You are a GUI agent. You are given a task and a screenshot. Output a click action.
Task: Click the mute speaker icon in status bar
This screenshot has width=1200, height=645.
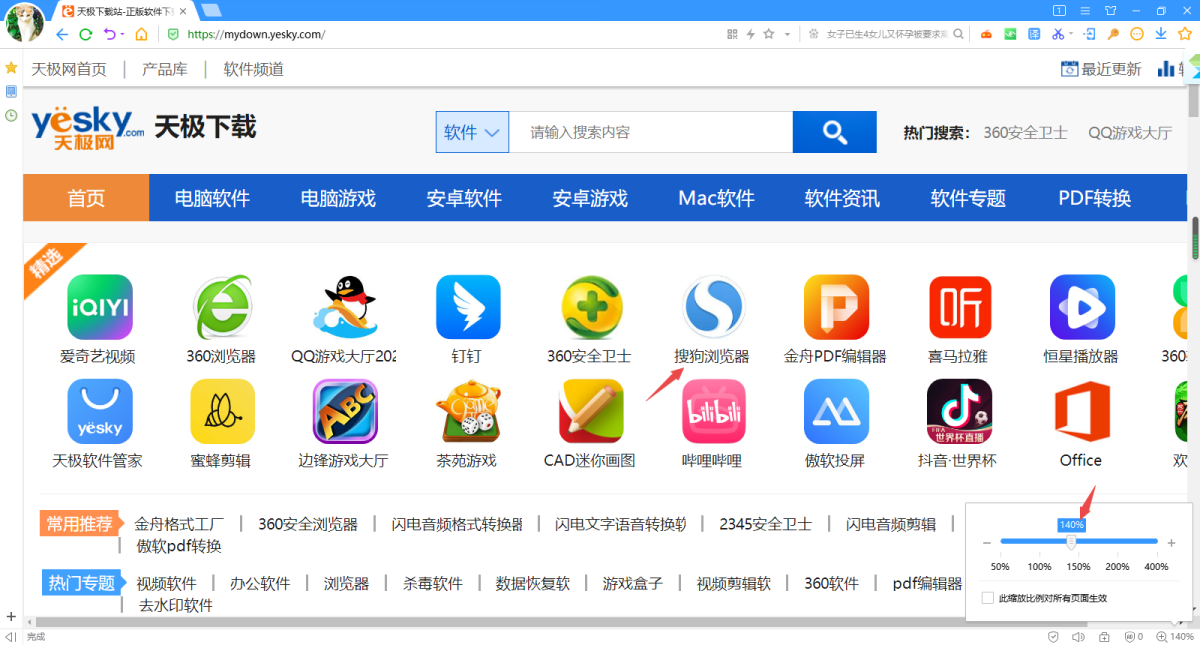[1078, 637]
